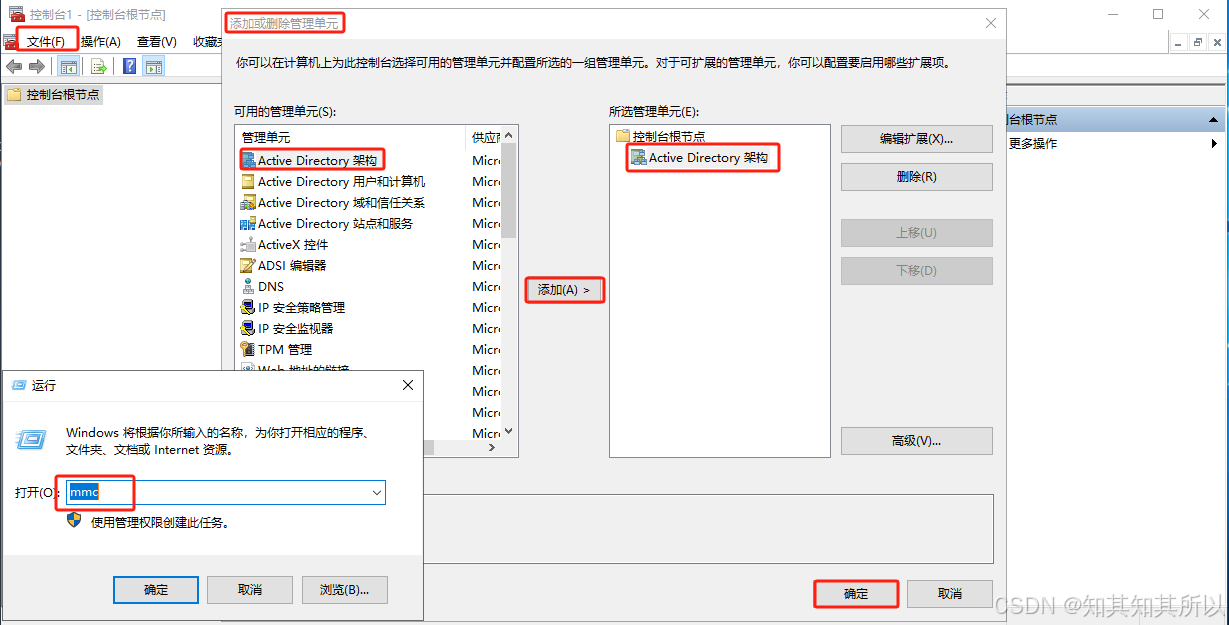Viewport: 1229px width, 625px height.
Task: Click Active Directory 域和信任关系 snap-in icon
Action: (248, 203)
